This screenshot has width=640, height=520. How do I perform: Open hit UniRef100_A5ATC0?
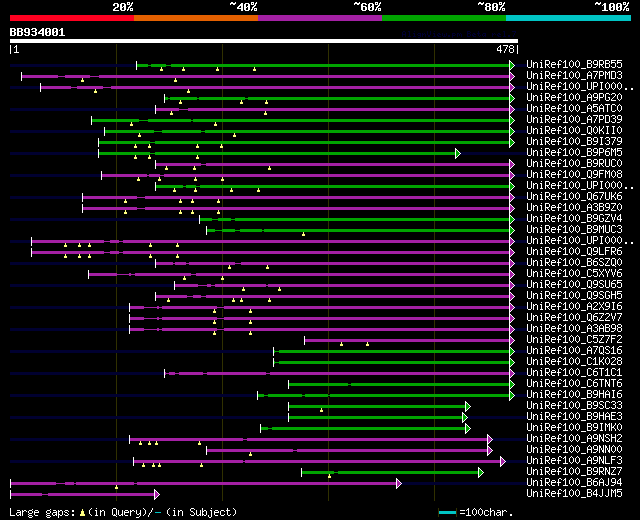click(574, 108)
